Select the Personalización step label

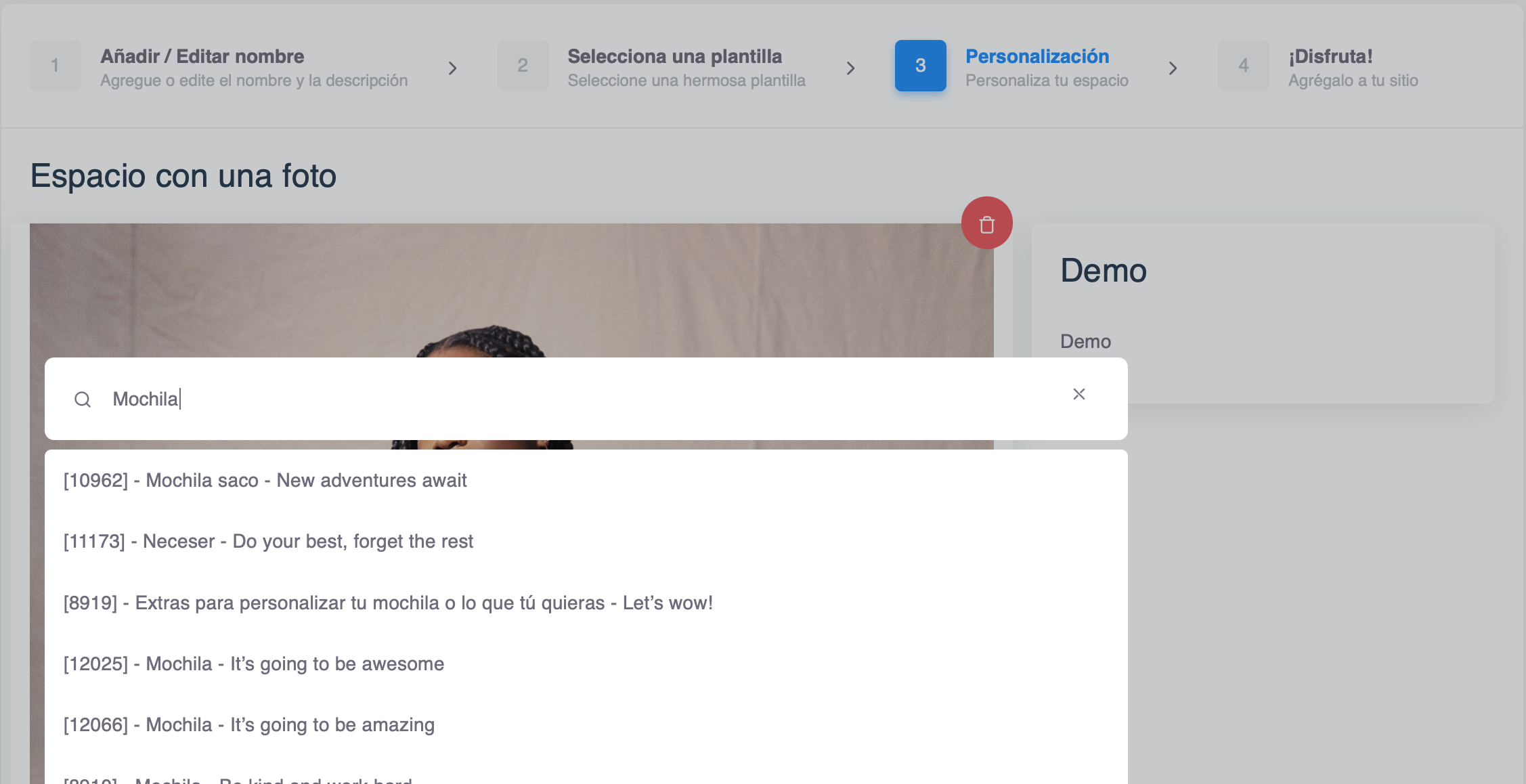pos(1037,56)
